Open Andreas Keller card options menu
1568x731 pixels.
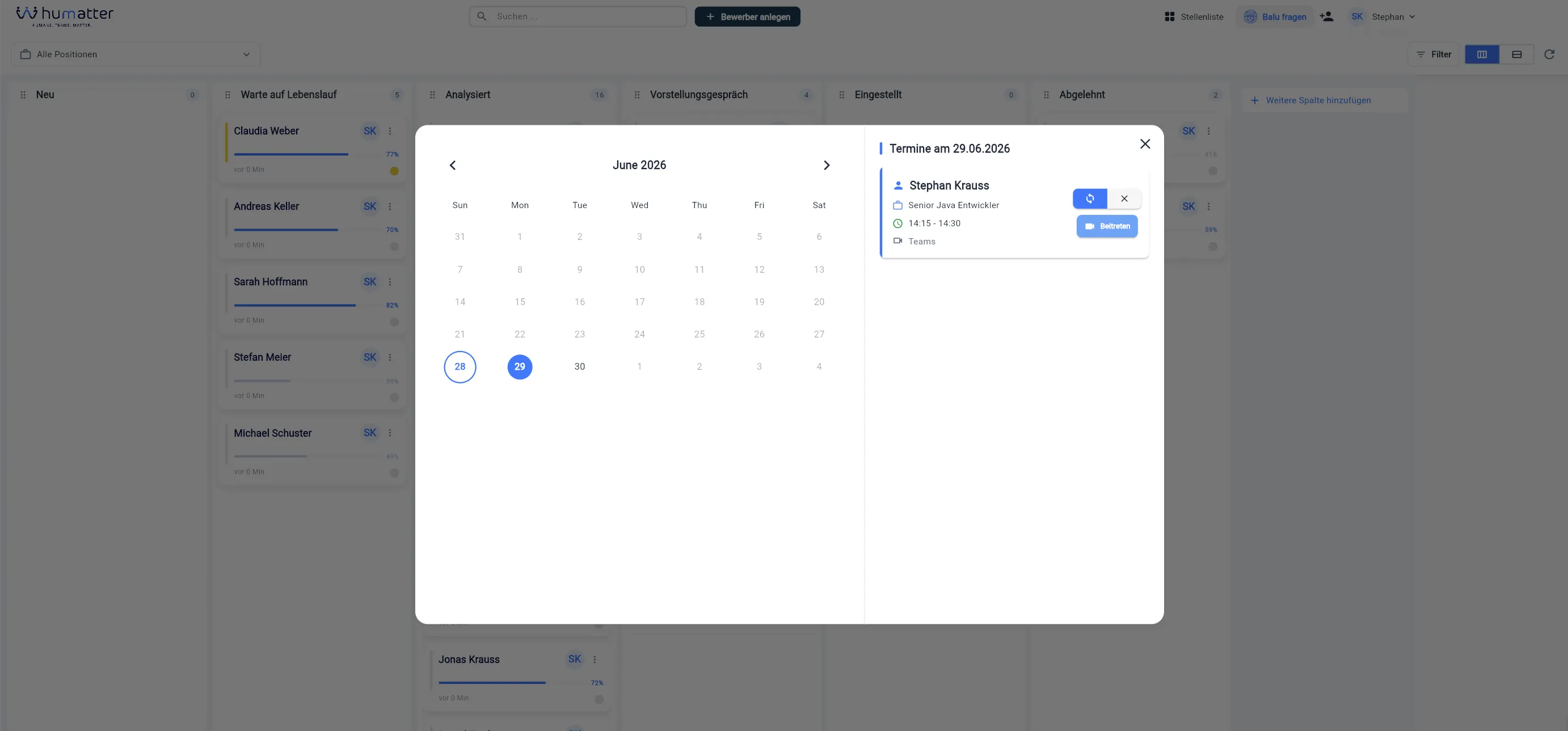pyautogui.click(x=390, y=206)
